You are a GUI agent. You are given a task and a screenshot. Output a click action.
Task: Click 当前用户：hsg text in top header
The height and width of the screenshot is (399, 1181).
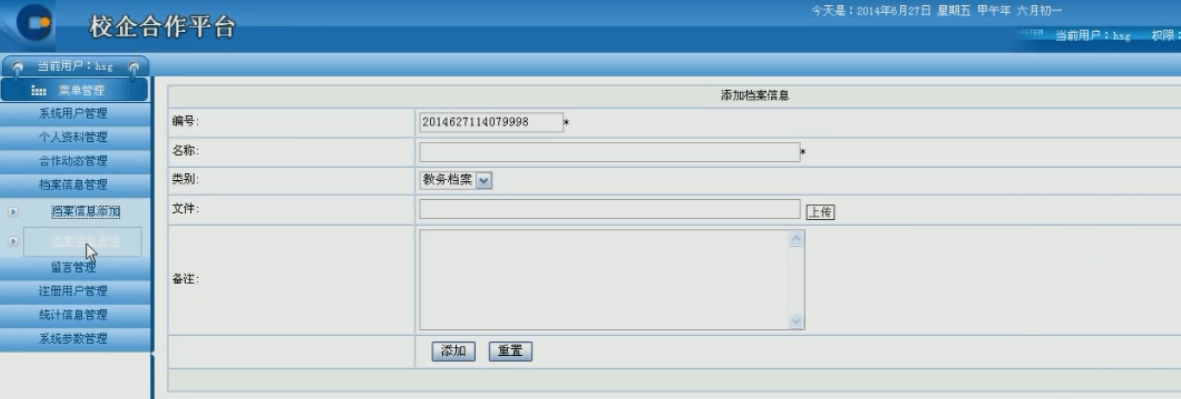[x=1093, y=35]
